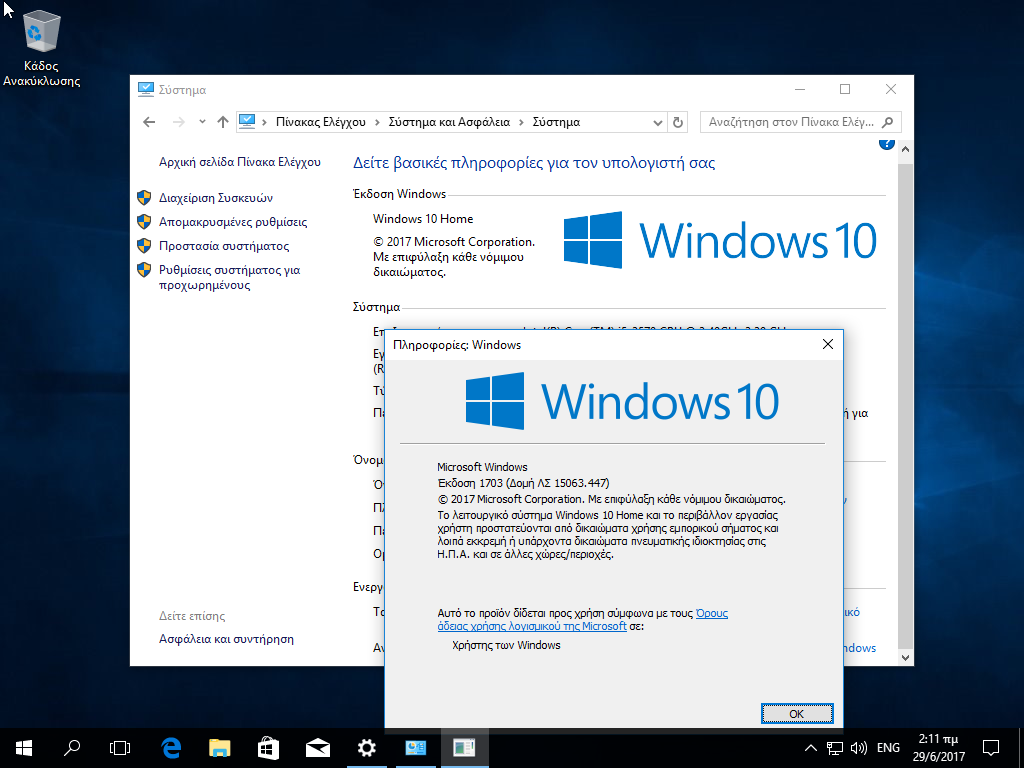
Task: Open Αρχική σελίδα Πίνακα Ελέγχου link
Action: (240, 162)
